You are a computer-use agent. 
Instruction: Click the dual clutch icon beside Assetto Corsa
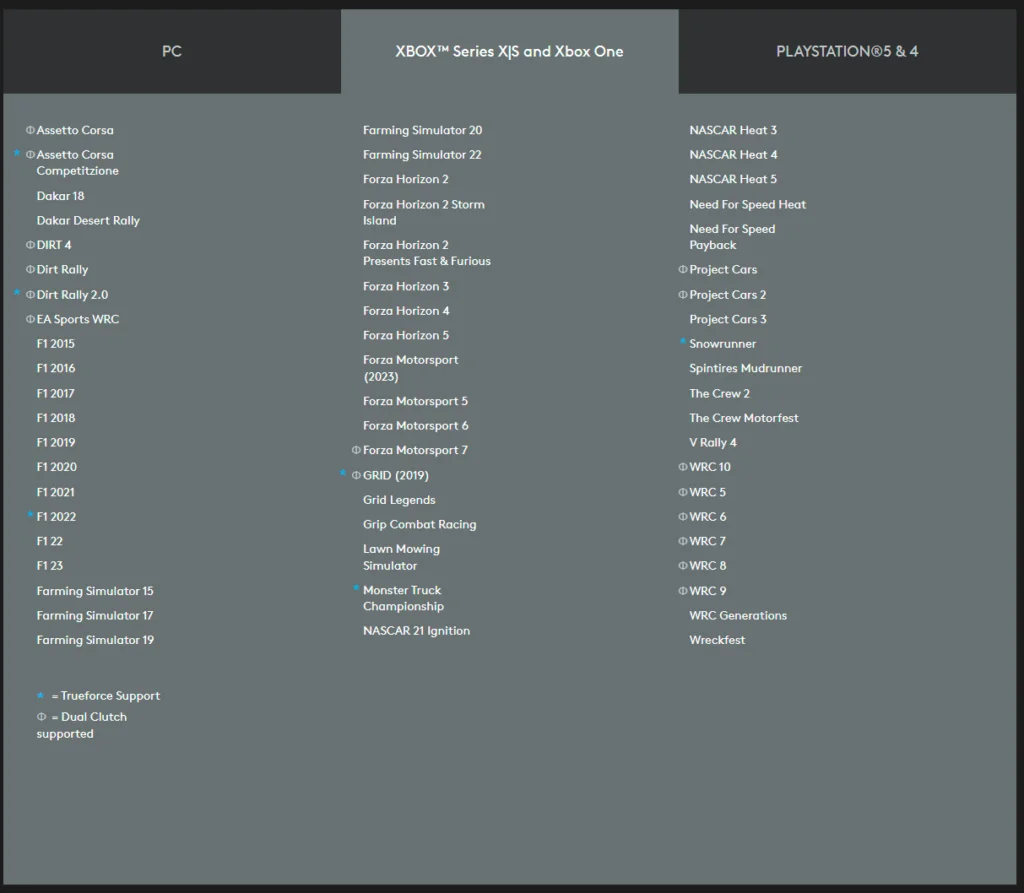click(30, 130)
